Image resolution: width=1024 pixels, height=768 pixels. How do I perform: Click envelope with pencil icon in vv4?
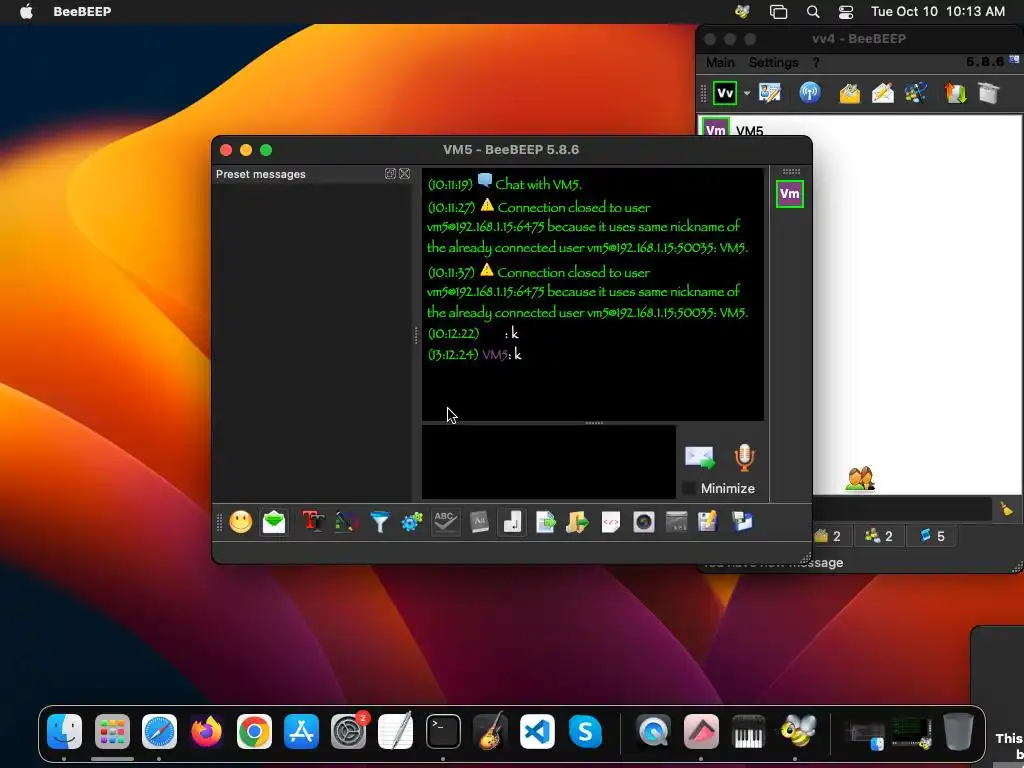882,93
